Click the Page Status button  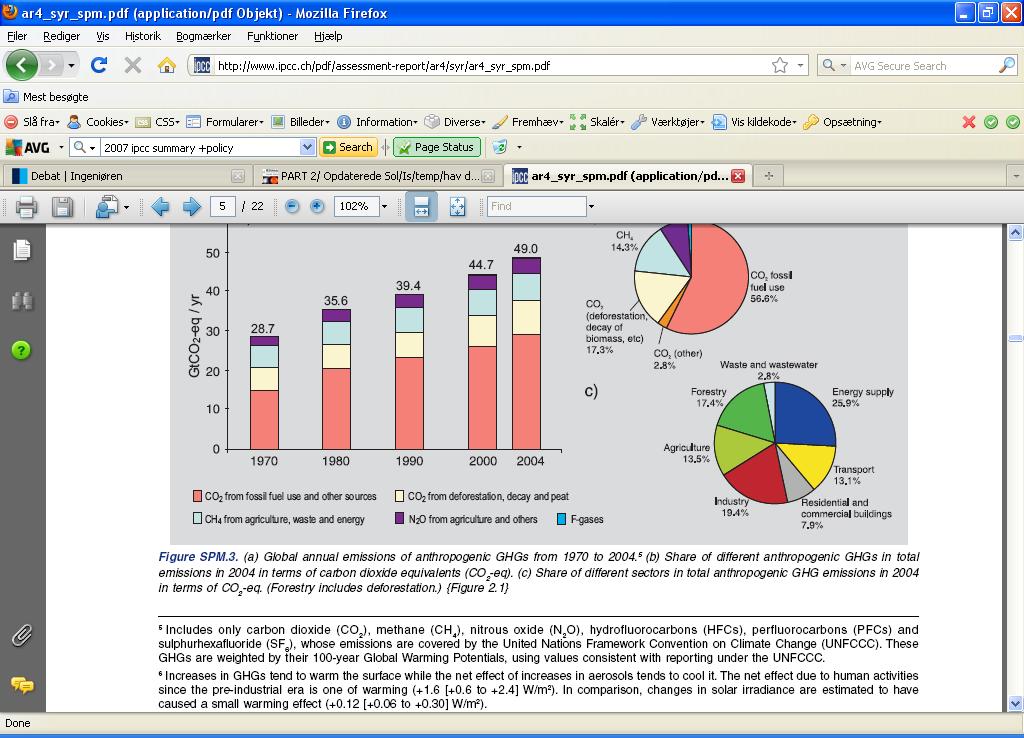click(x=437, y=148)
